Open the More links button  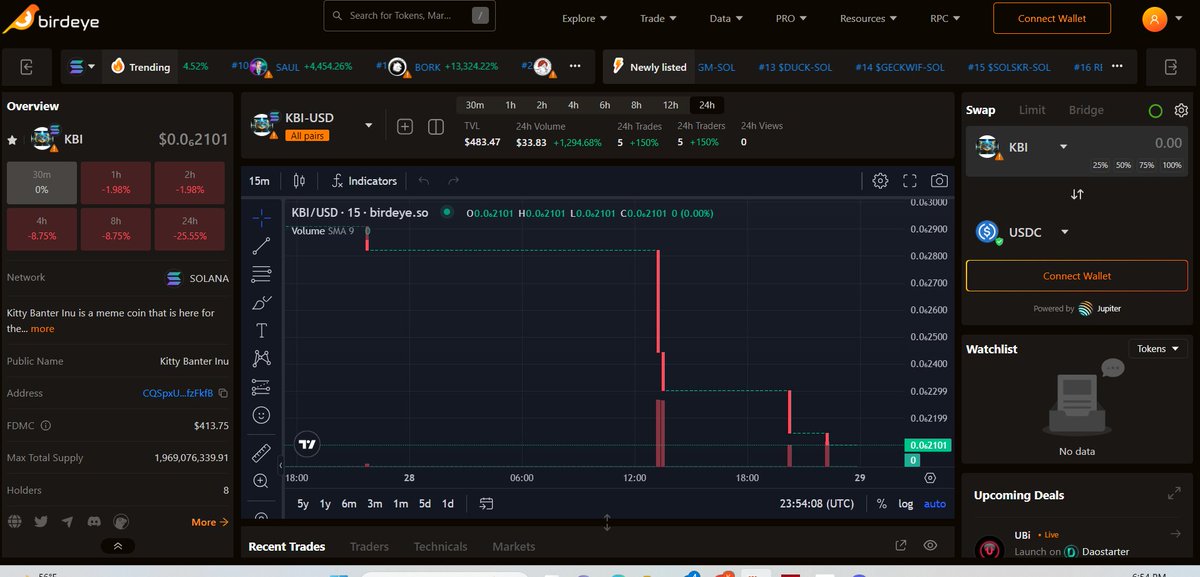click(x=210, y=522)
